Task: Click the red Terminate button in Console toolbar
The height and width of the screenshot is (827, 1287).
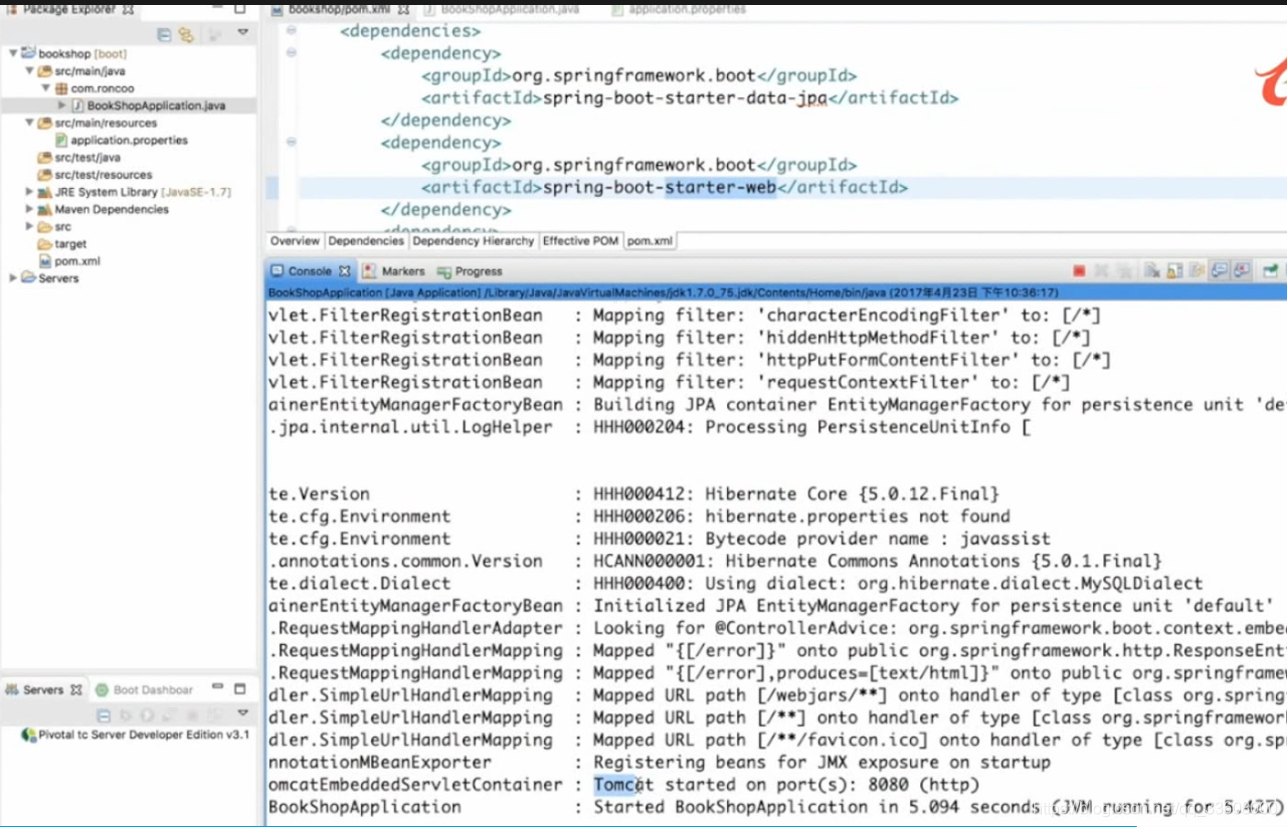Action: [1079, 271]
